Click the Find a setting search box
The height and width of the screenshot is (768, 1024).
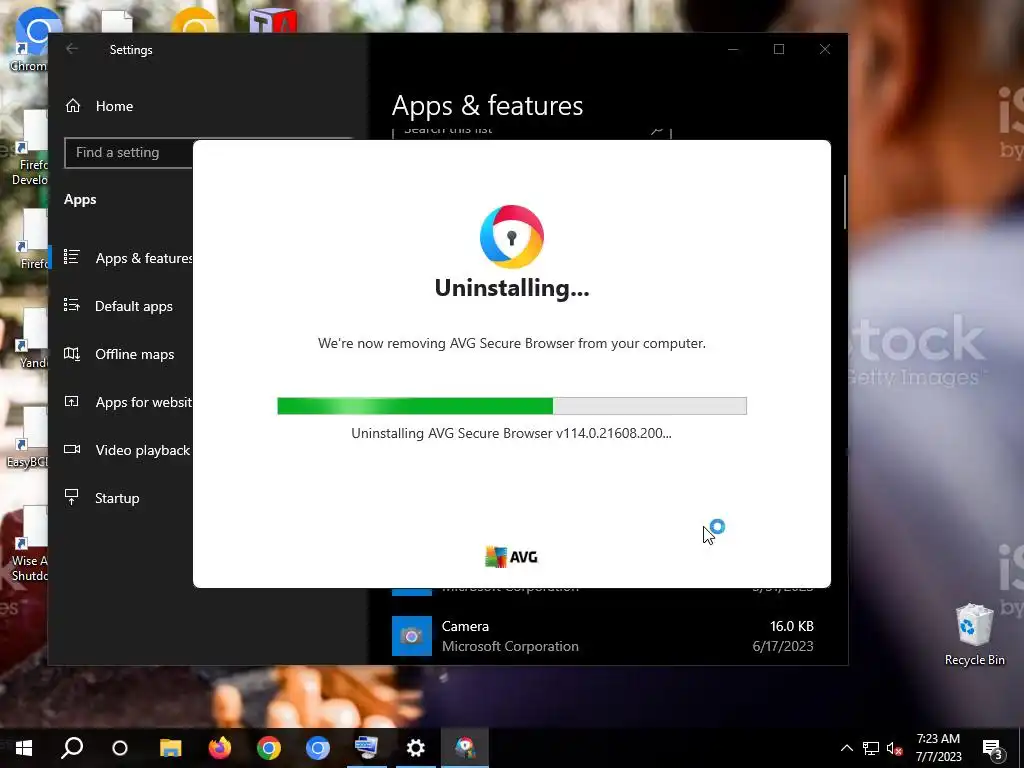(x=129, y=153)
